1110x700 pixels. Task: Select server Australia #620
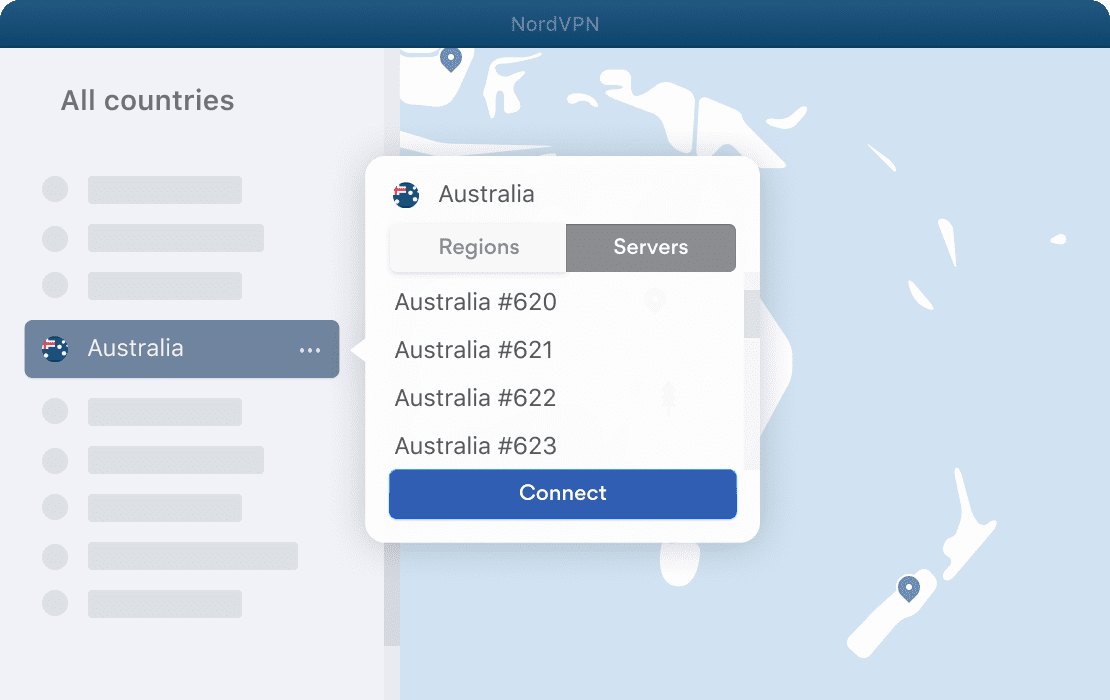coord(475,302)
